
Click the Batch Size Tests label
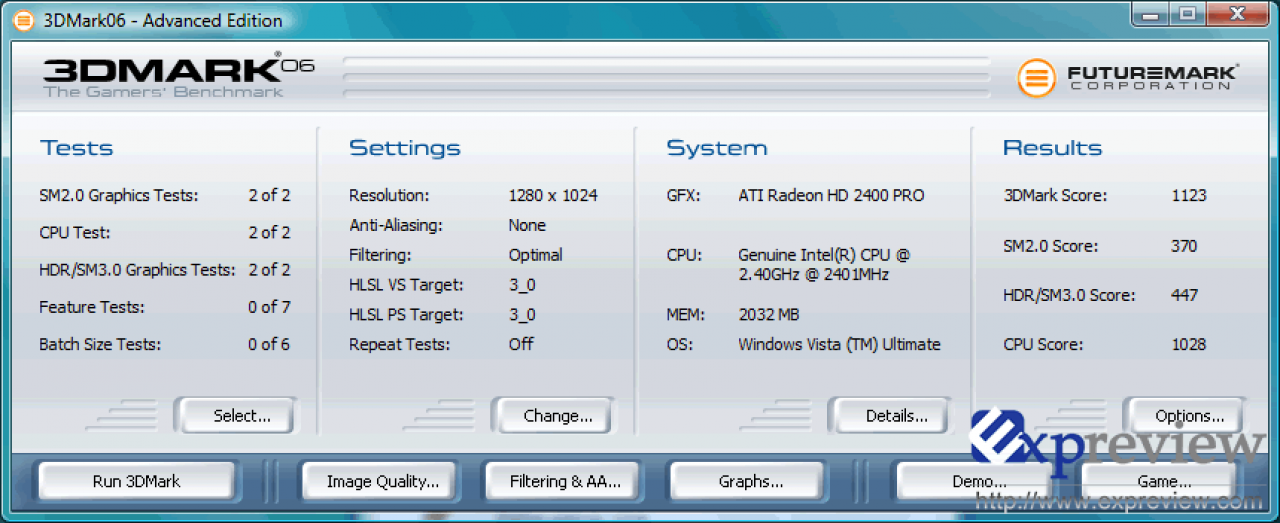(x=100, y=344)
